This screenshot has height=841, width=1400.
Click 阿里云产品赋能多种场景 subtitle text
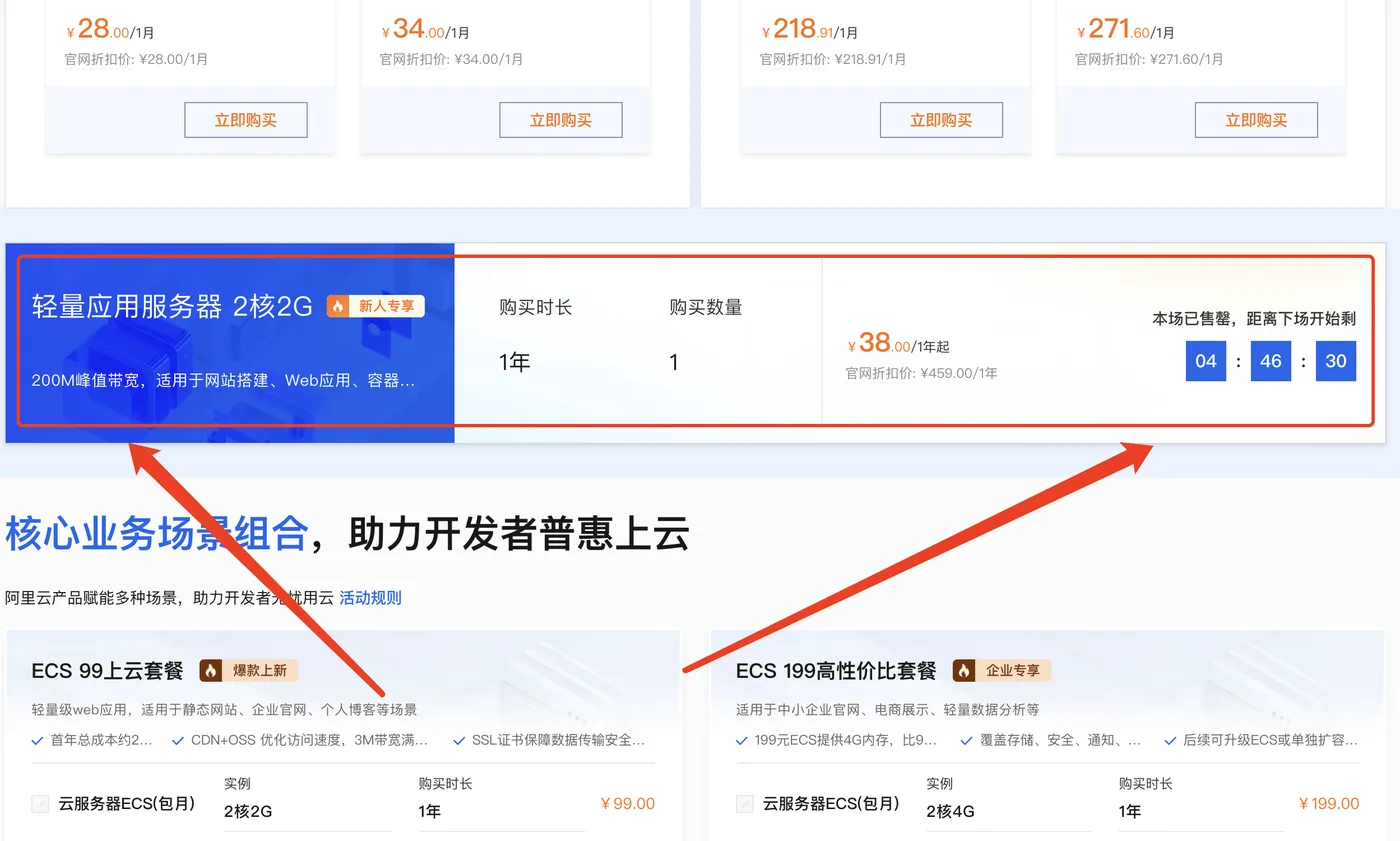point(168,598)
